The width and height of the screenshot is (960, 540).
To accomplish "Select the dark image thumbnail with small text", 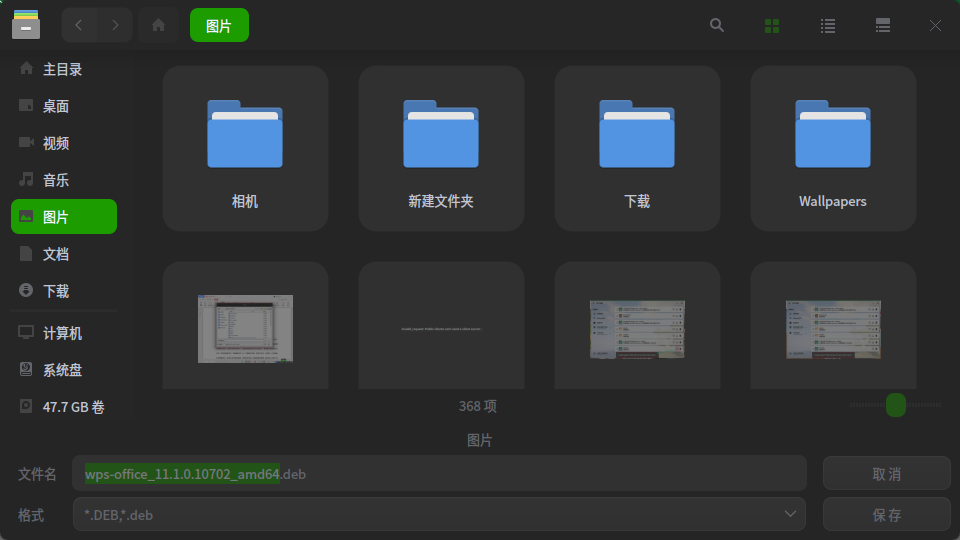I will 441,328.
